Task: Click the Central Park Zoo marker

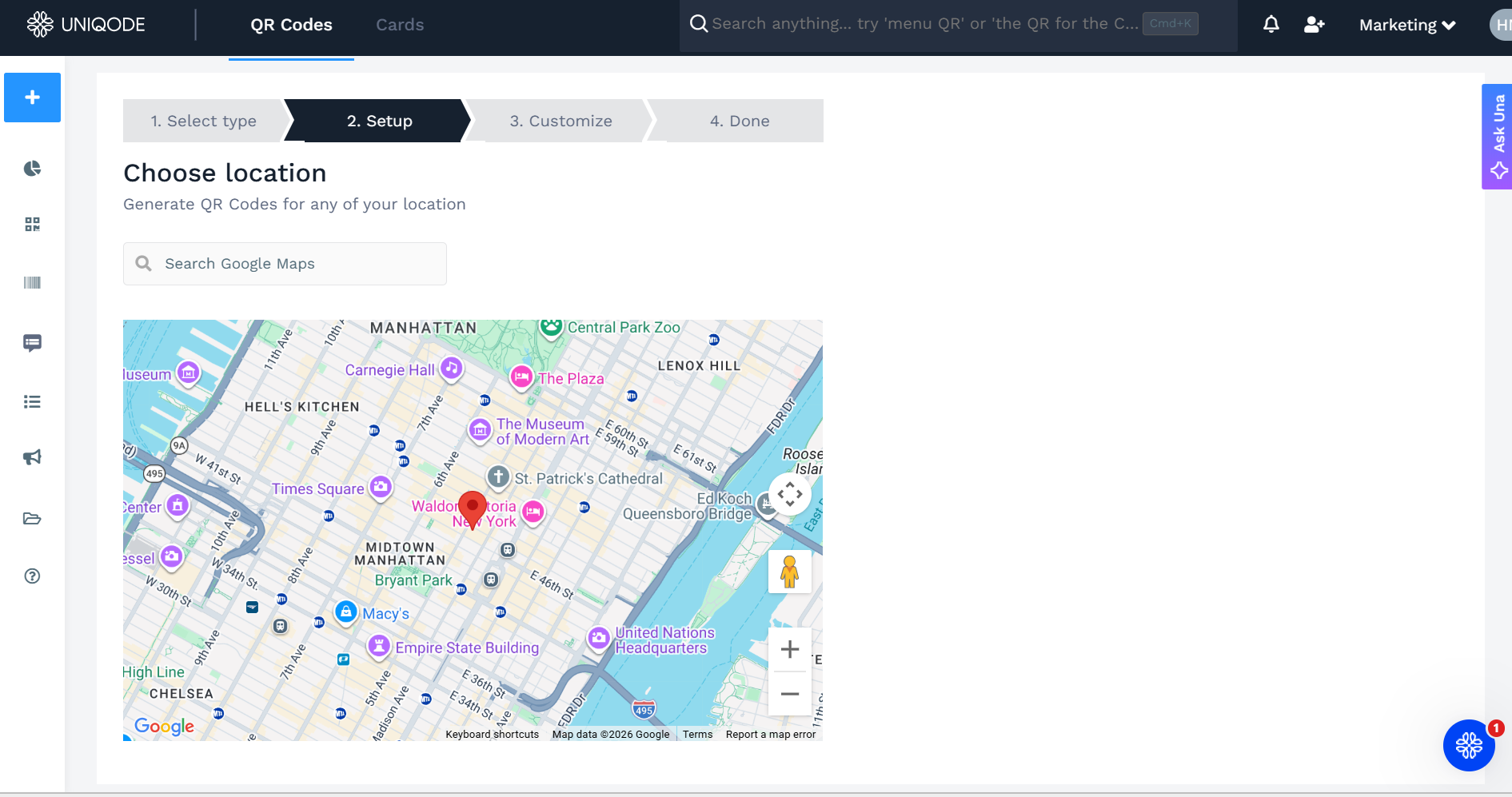Action: (551, 327)
